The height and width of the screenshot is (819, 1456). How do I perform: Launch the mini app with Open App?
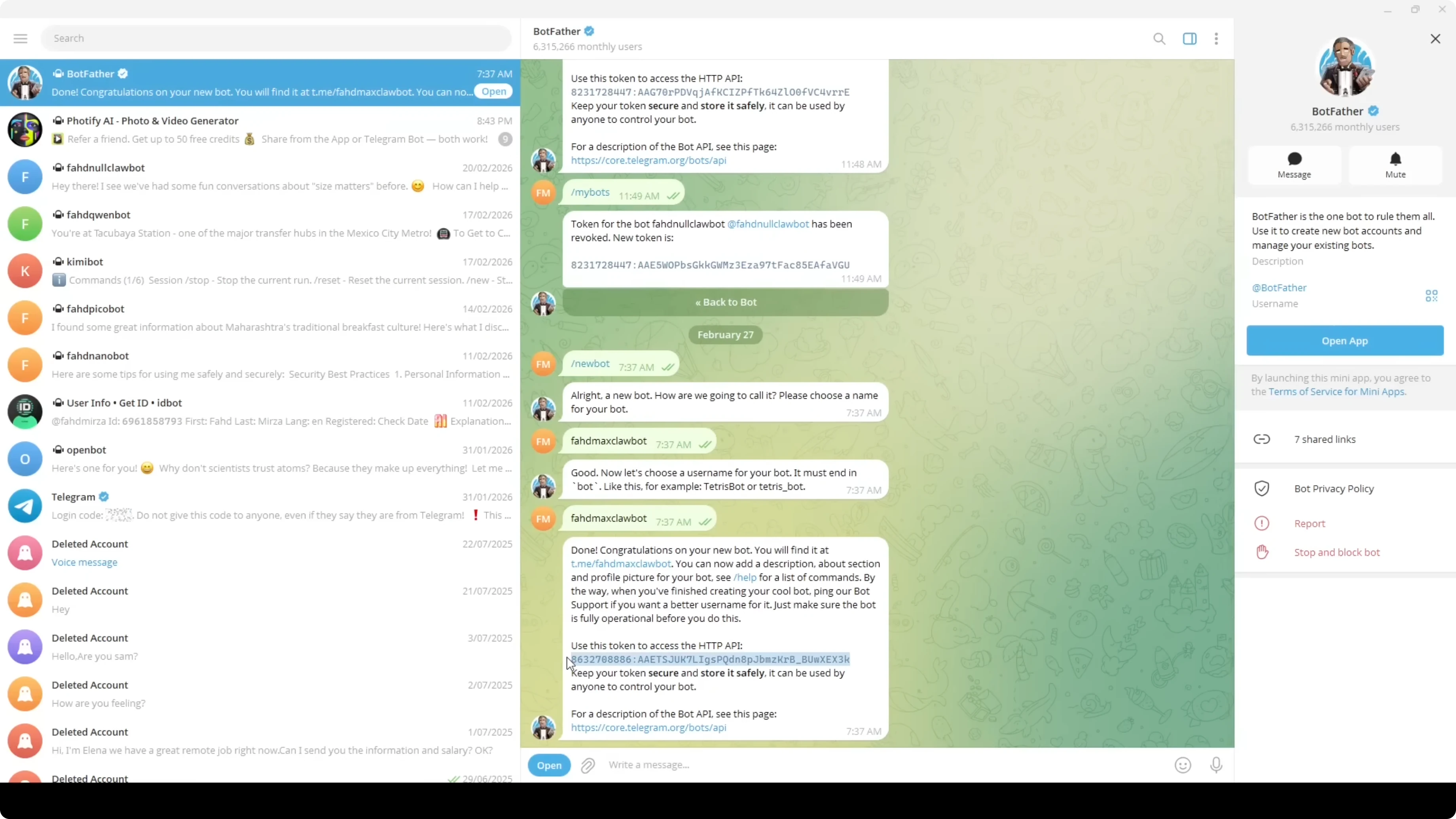[1345, 340]
